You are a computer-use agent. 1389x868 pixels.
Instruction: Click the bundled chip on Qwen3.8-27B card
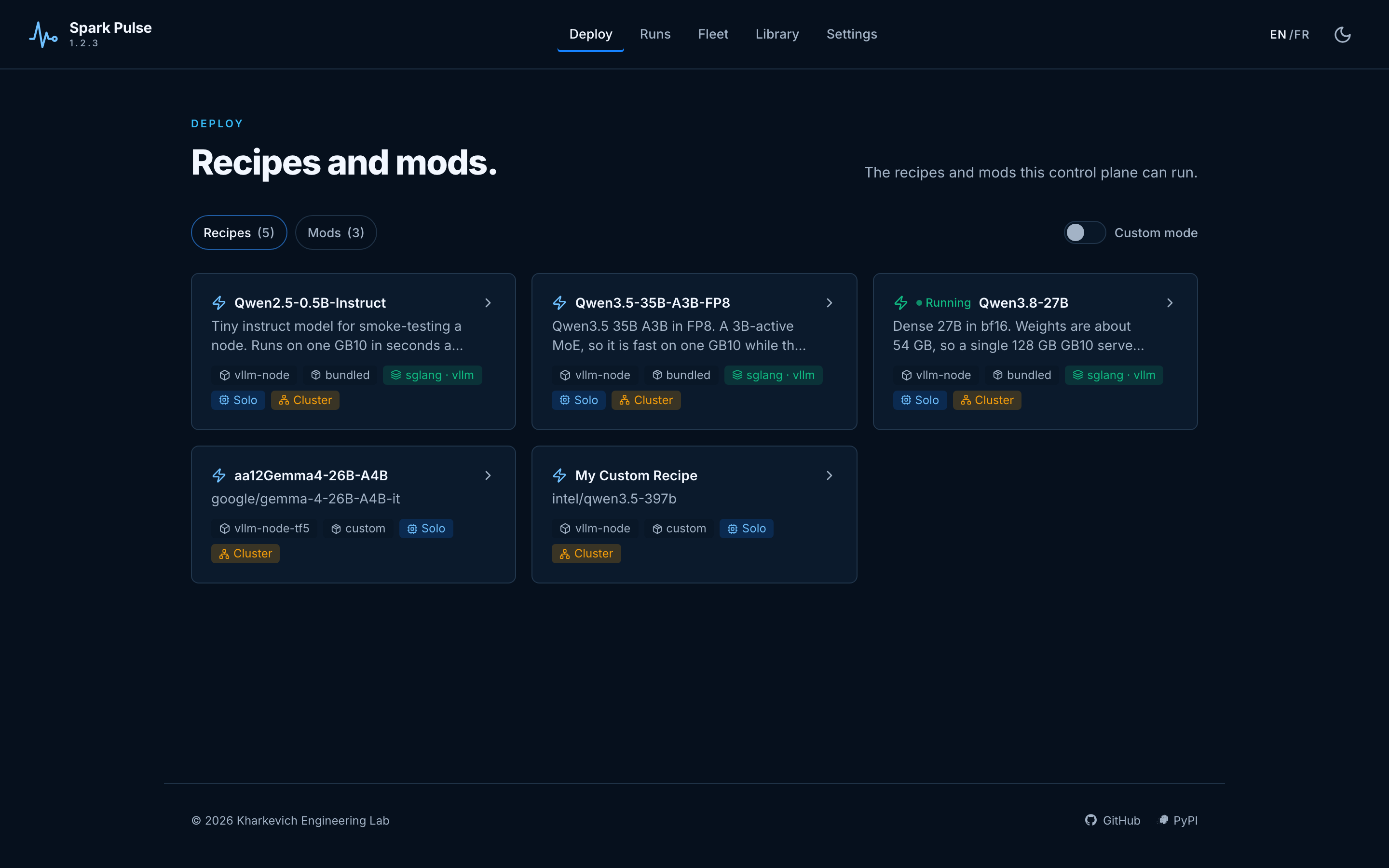point(1022,375)
